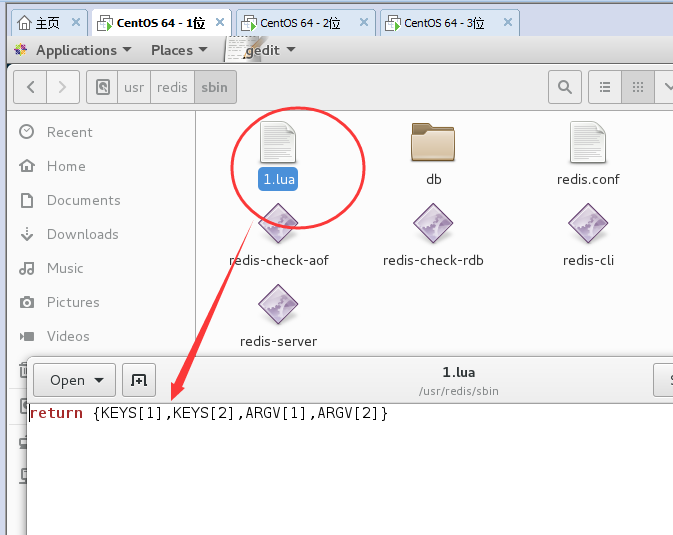Open file manager search

(565, 87)
